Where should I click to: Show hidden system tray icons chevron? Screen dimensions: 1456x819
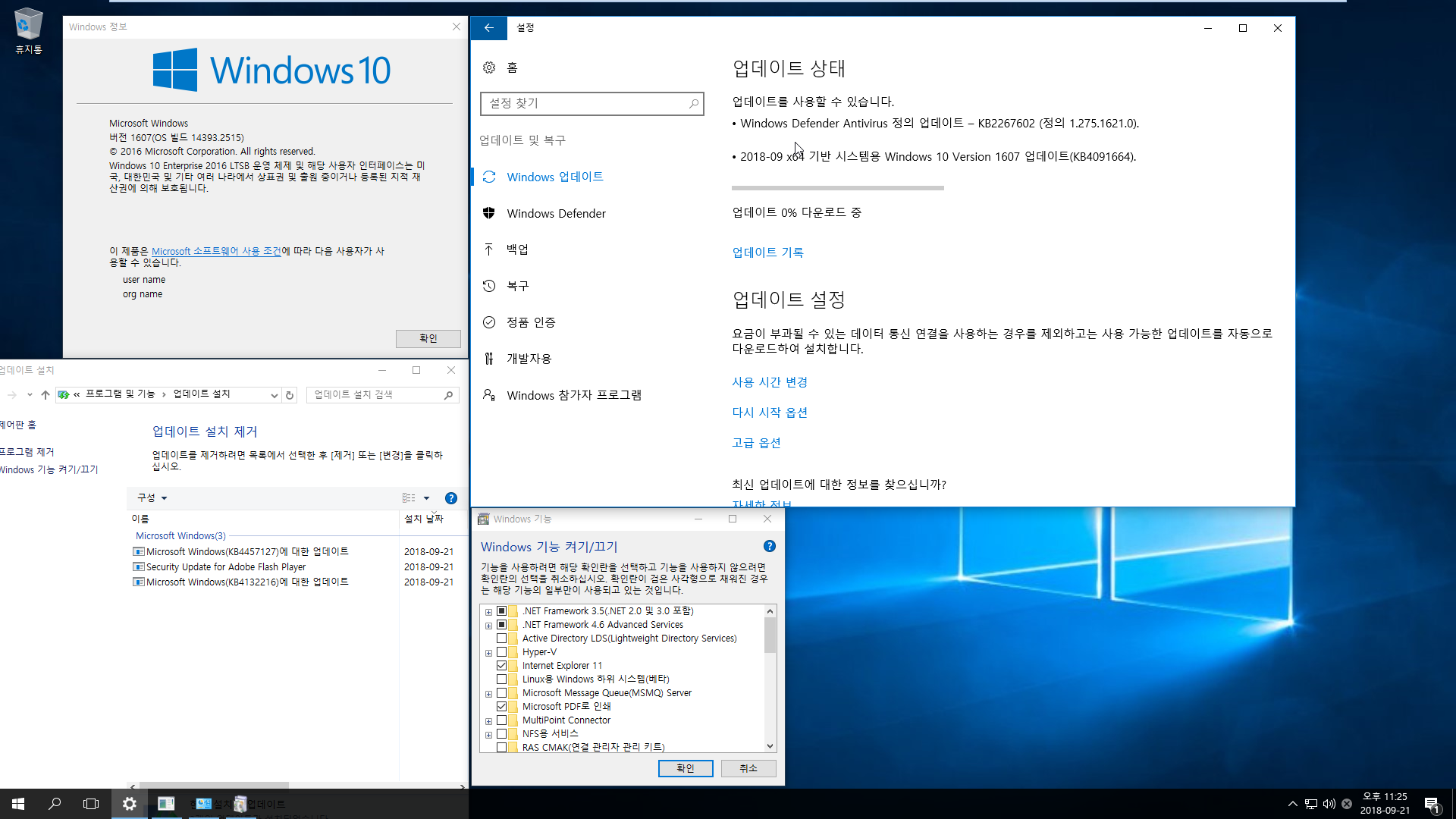coord(1292,804)
